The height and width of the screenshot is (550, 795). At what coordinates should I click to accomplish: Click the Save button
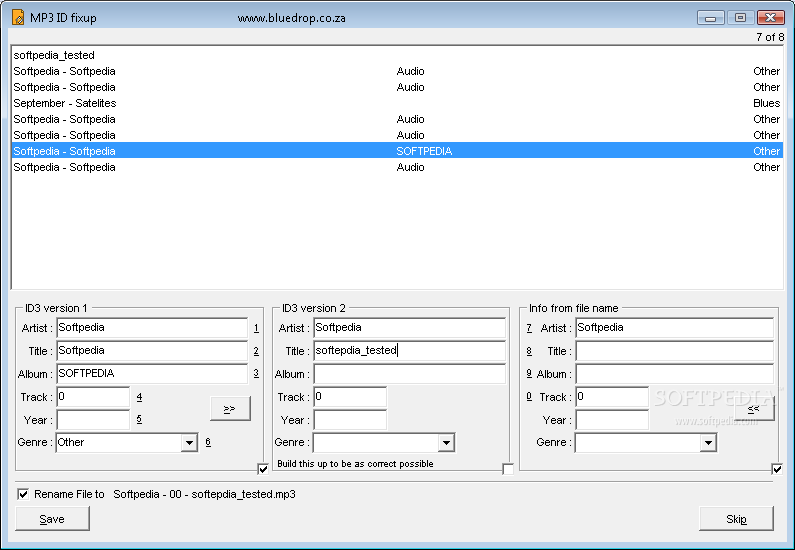coord(52,519)
